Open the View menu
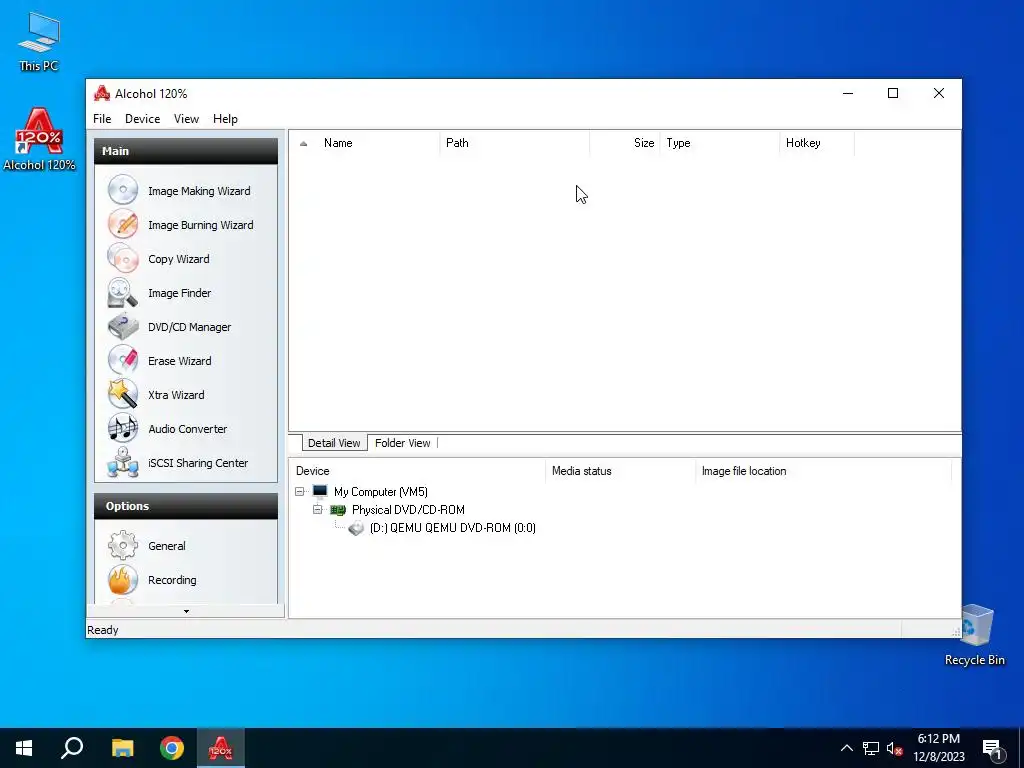 coord(186,119)
